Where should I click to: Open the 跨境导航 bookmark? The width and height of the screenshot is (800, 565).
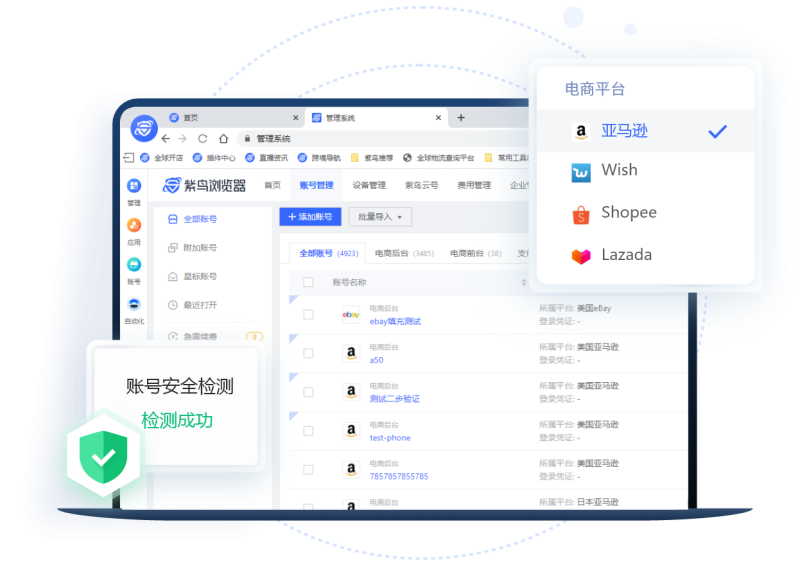click(319, 158)
